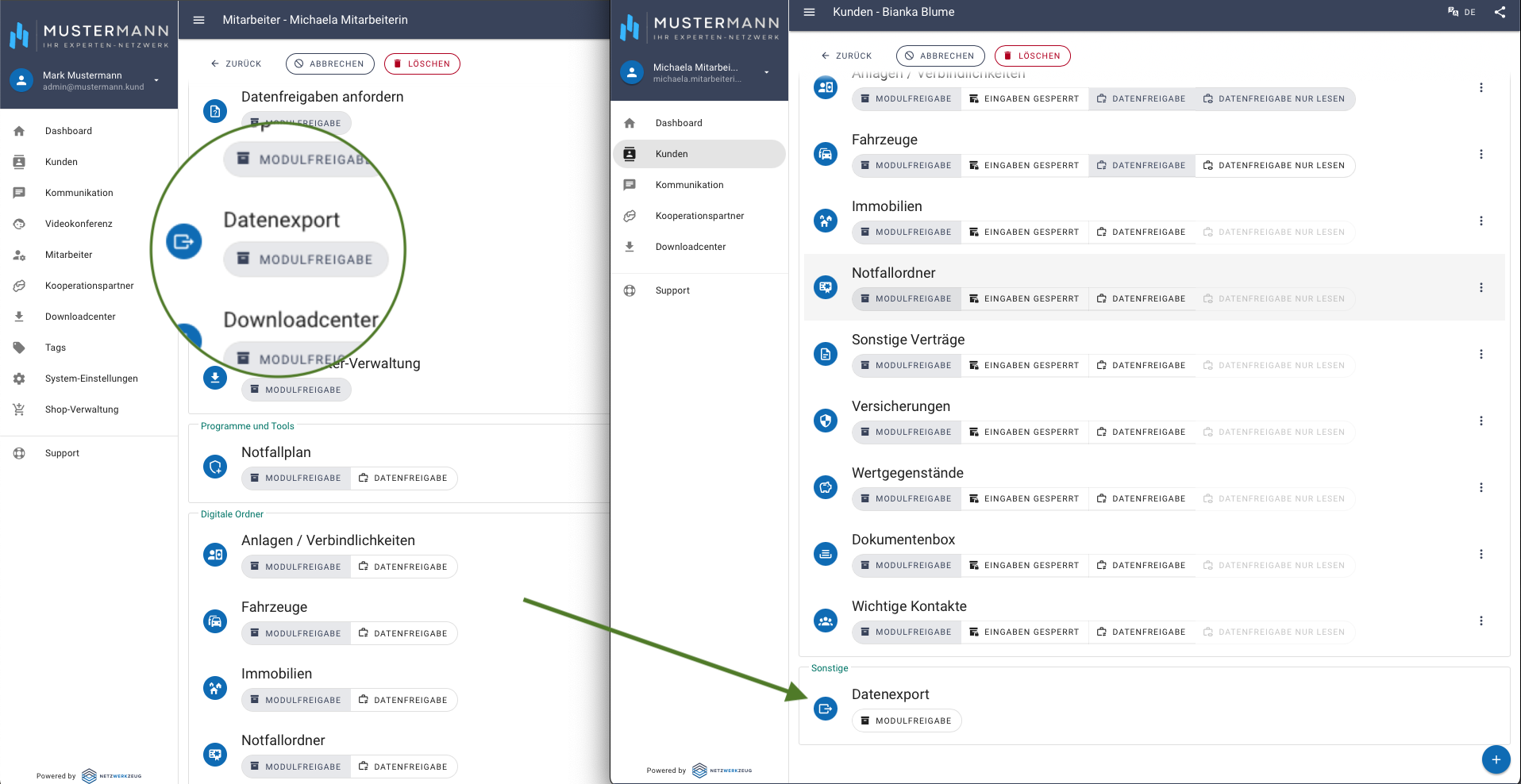Click the System-Einstellungen gear icon

click(x=19, y=379)
